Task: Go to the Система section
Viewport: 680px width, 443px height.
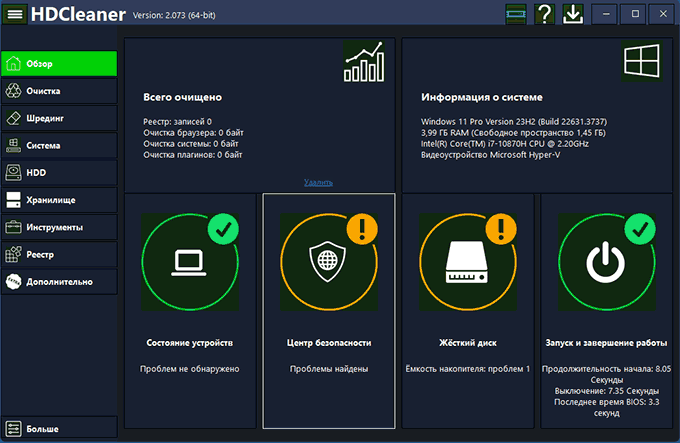Action: click(59, 146)
